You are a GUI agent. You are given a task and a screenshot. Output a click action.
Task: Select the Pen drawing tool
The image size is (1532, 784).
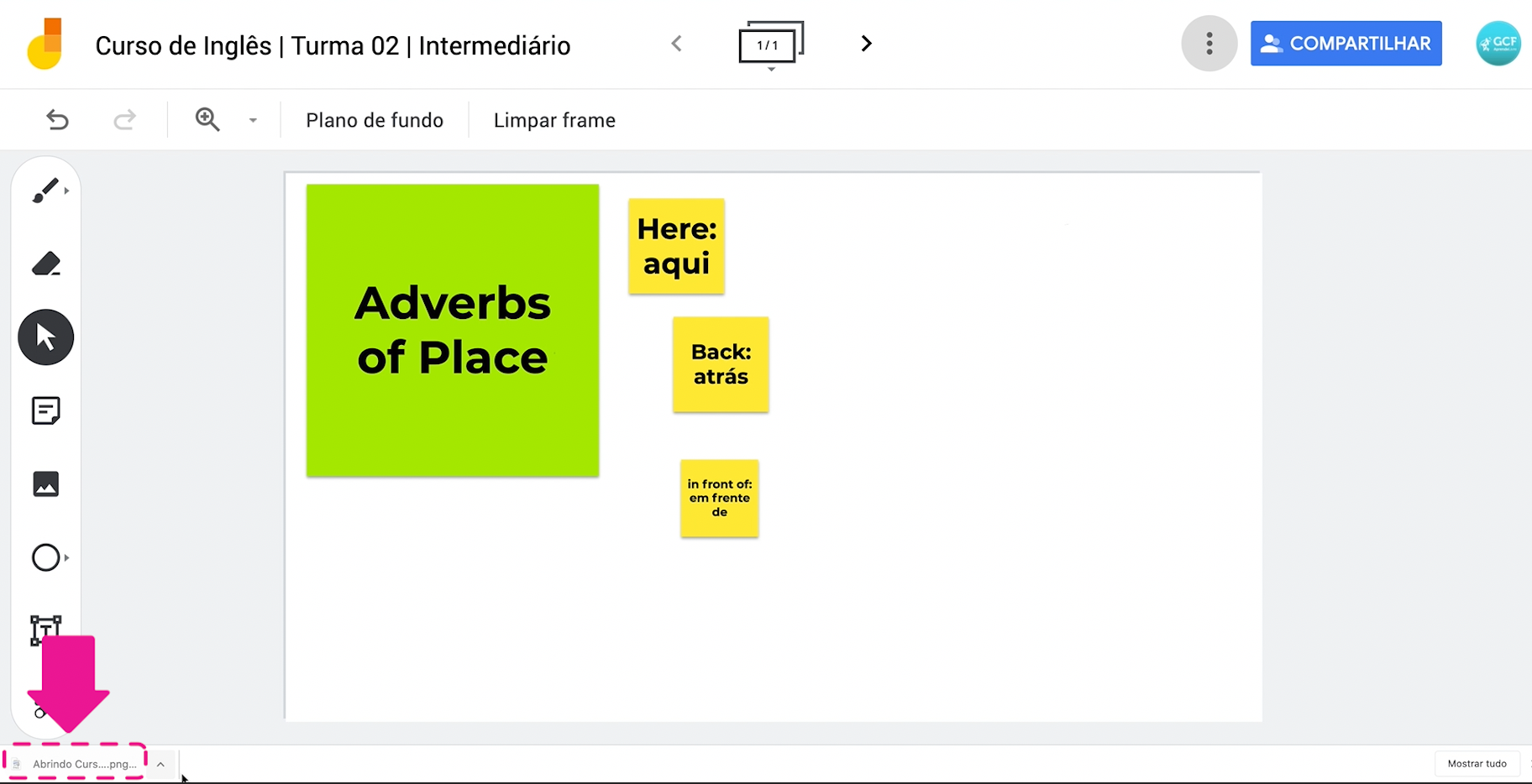[45, 191]
